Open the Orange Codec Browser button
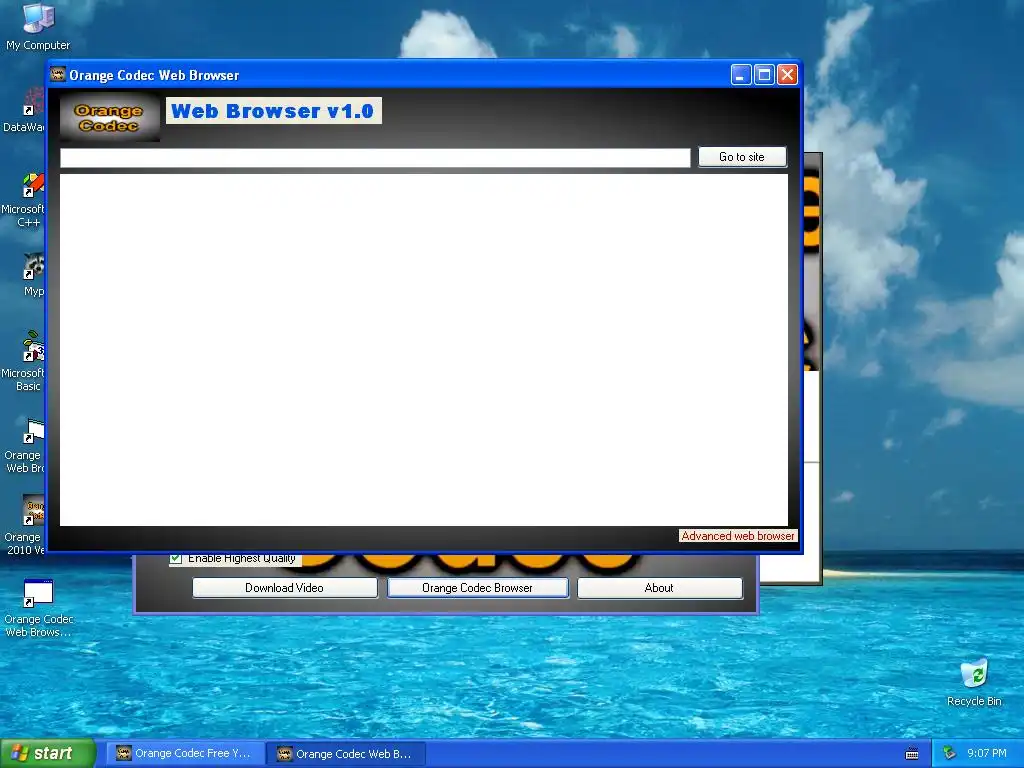This screenshot has width=1024, height=768. [x=477, y=588]
